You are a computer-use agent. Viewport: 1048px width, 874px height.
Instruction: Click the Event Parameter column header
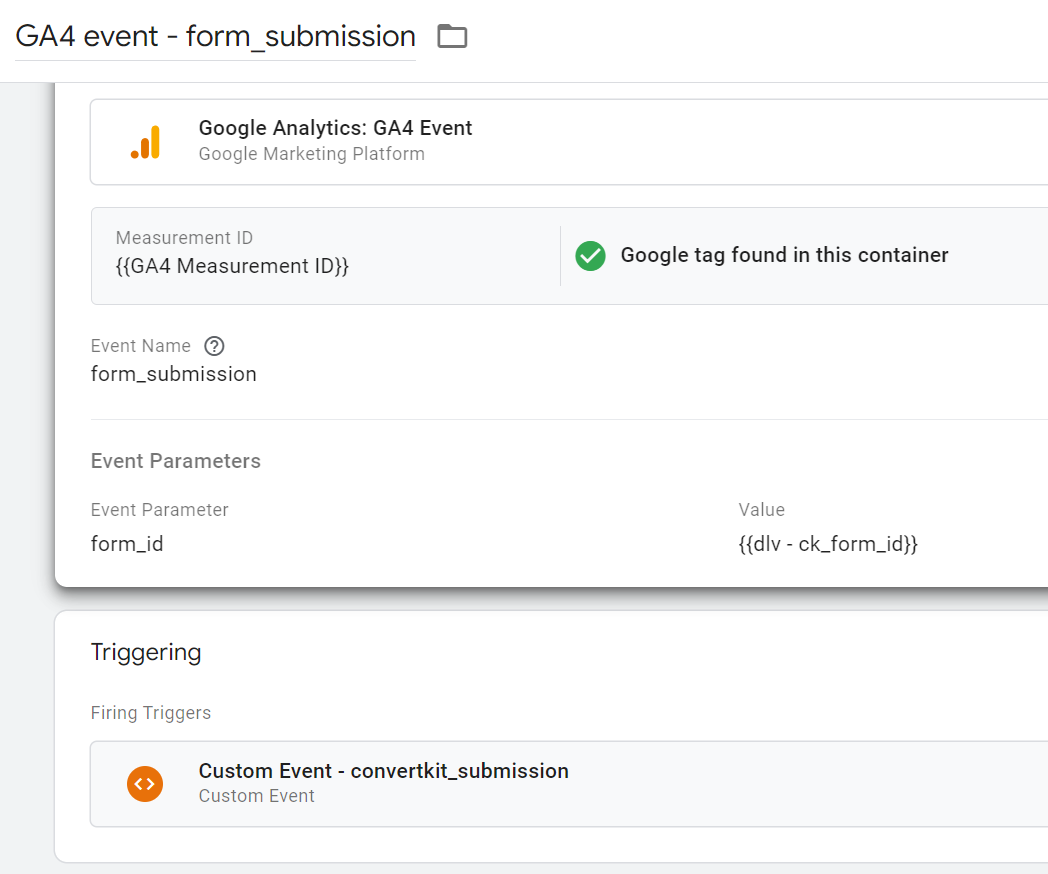159,510
